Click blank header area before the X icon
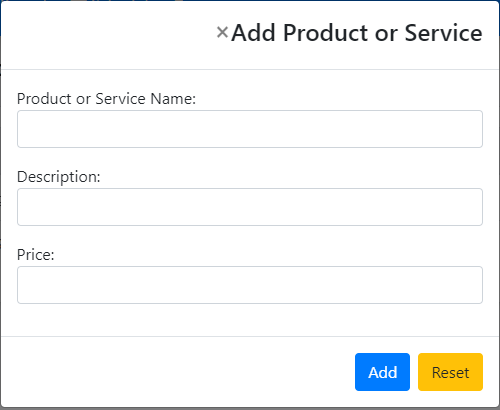This screenshot has width=500, height=410. tap(107, 33)
